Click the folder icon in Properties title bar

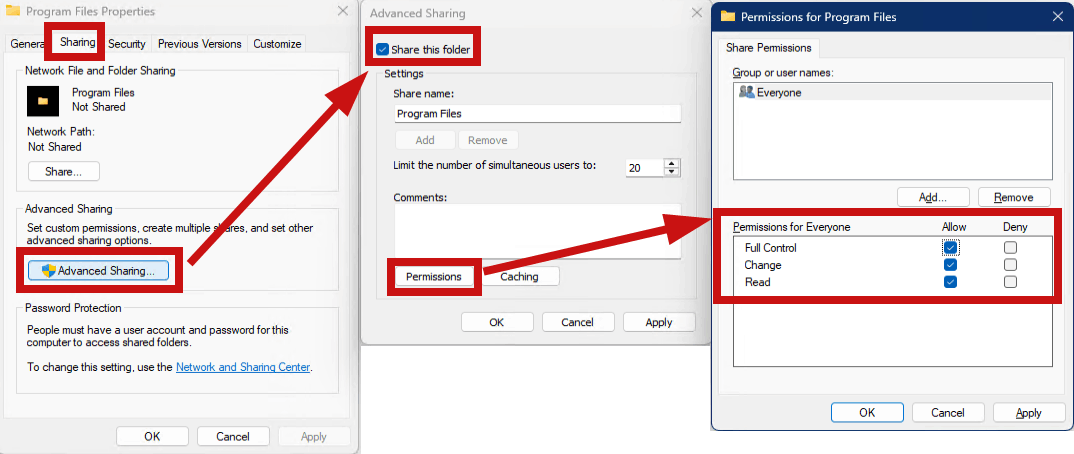pos(12,11)
